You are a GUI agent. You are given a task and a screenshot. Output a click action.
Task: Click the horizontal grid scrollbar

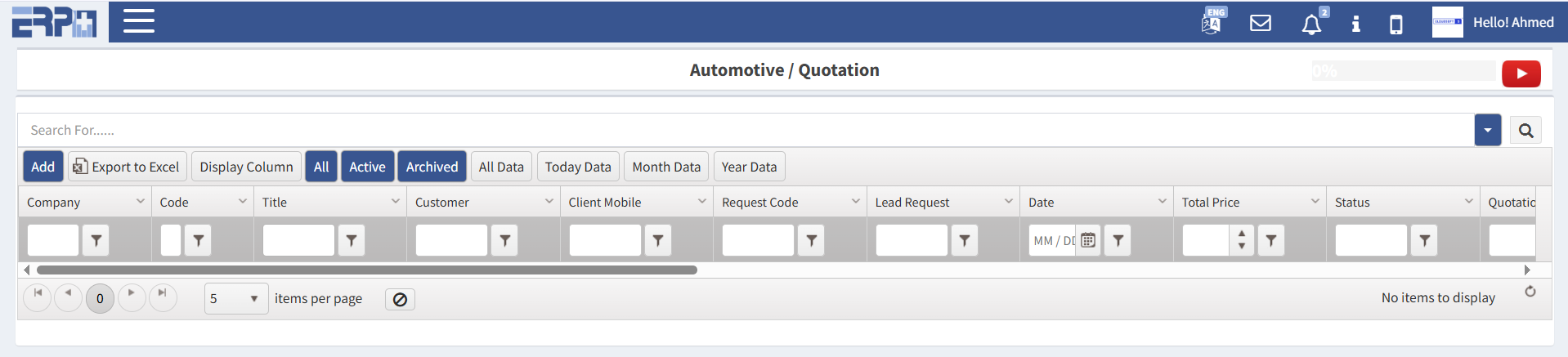click(x=367, y=270)
